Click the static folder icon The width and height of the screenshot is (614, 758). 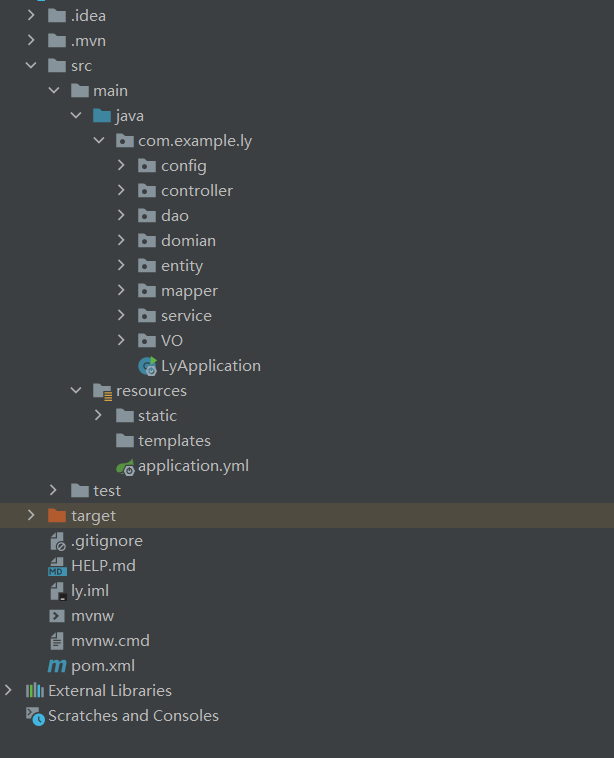(125, 416)
